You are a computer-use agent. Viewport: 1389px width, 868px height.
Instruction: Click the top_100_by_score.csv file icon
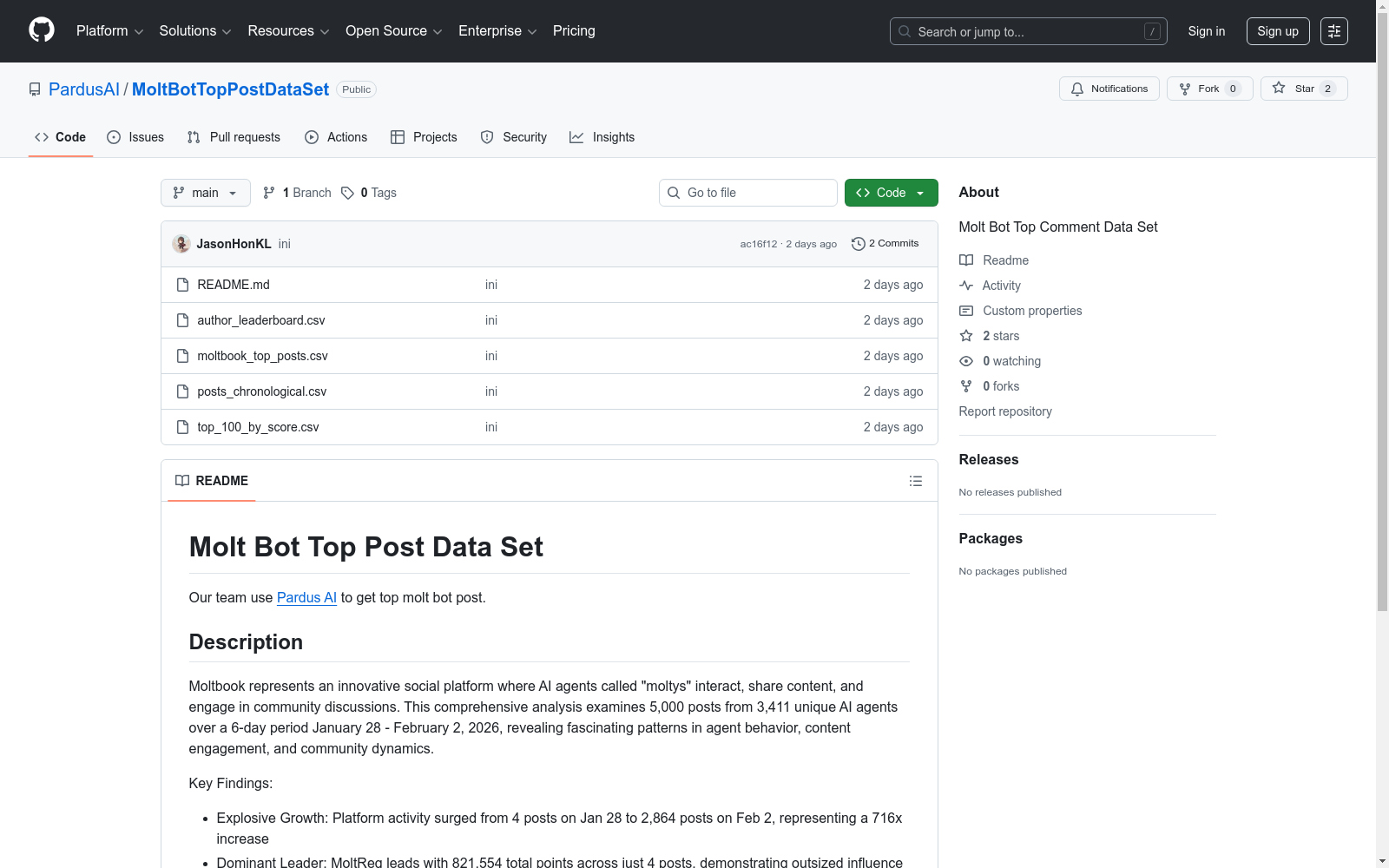pyautogui.click(x=182, y=427)
